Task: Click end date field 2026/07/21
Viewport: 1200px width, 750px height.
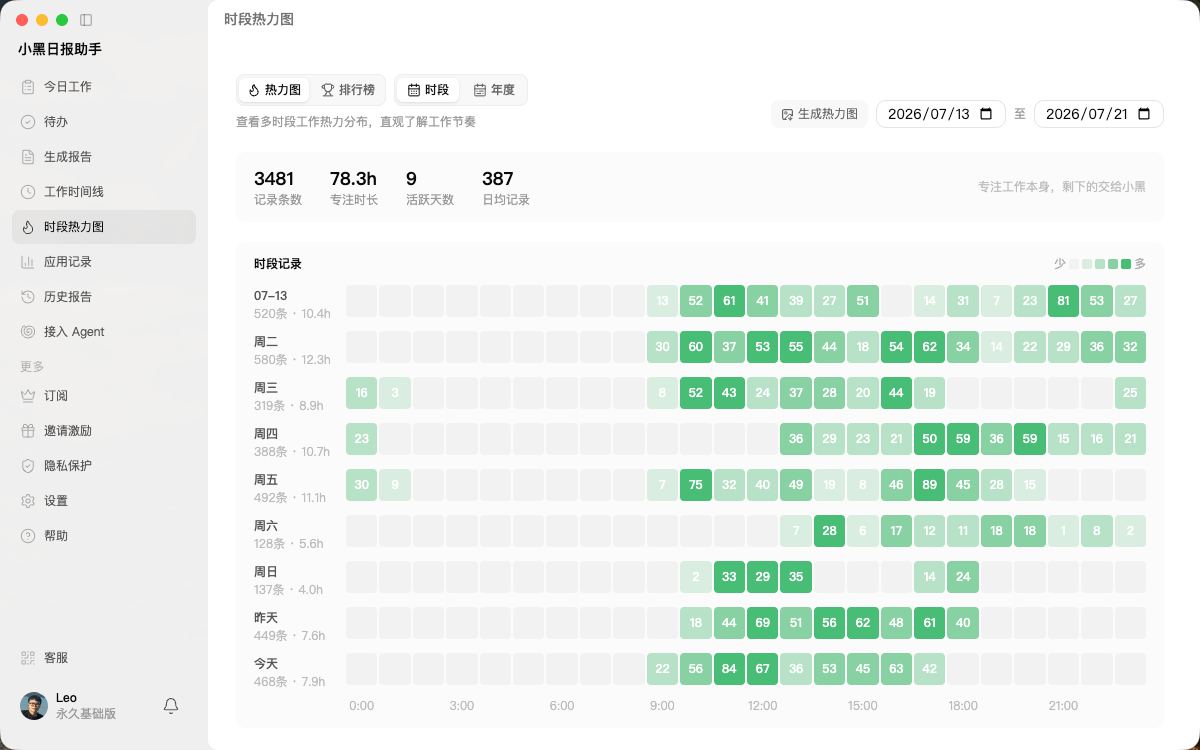Action: click(1098, 114)
